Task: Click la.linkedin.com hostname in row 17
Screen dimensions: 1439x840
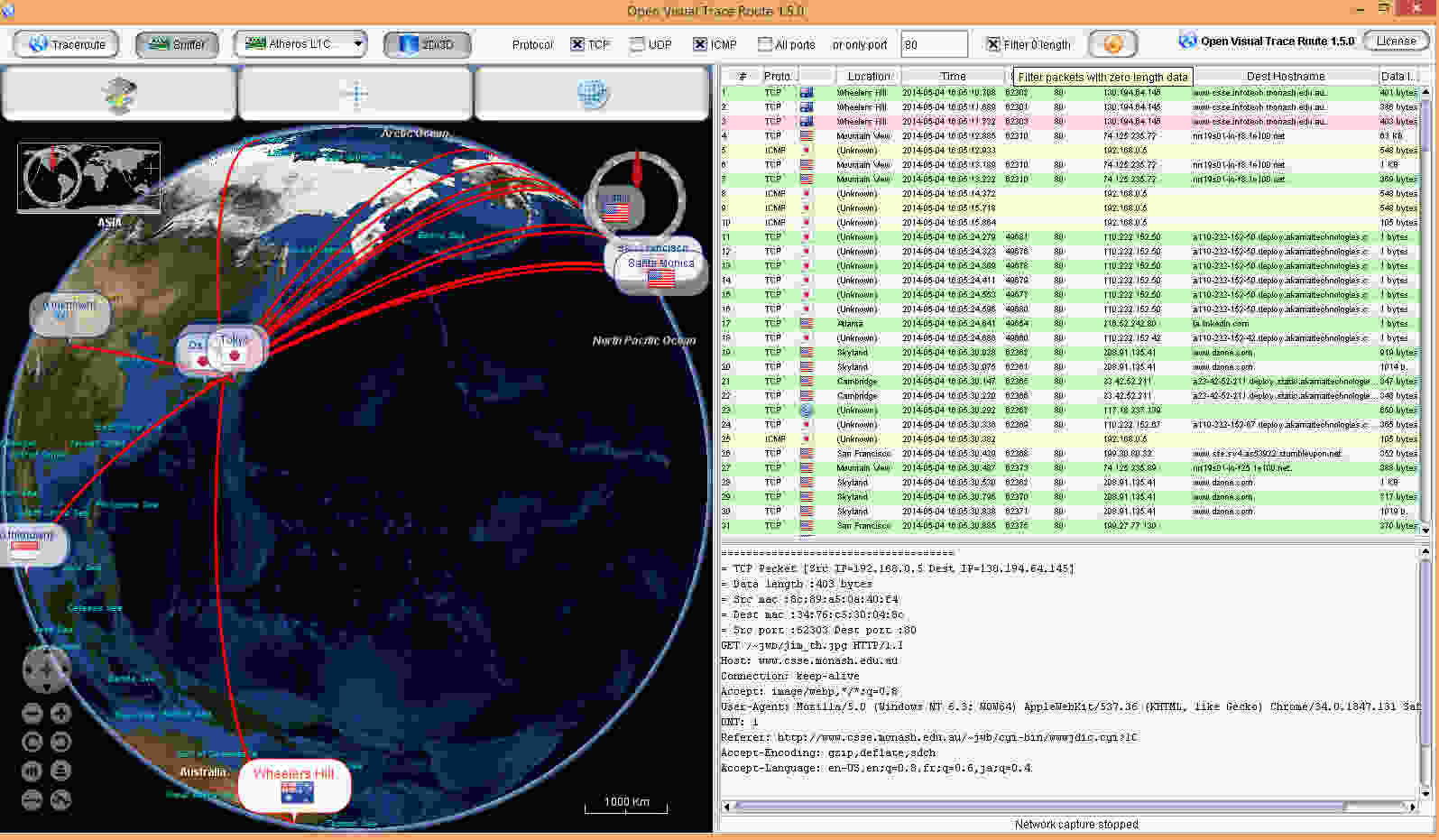Action: (1221, 323)
